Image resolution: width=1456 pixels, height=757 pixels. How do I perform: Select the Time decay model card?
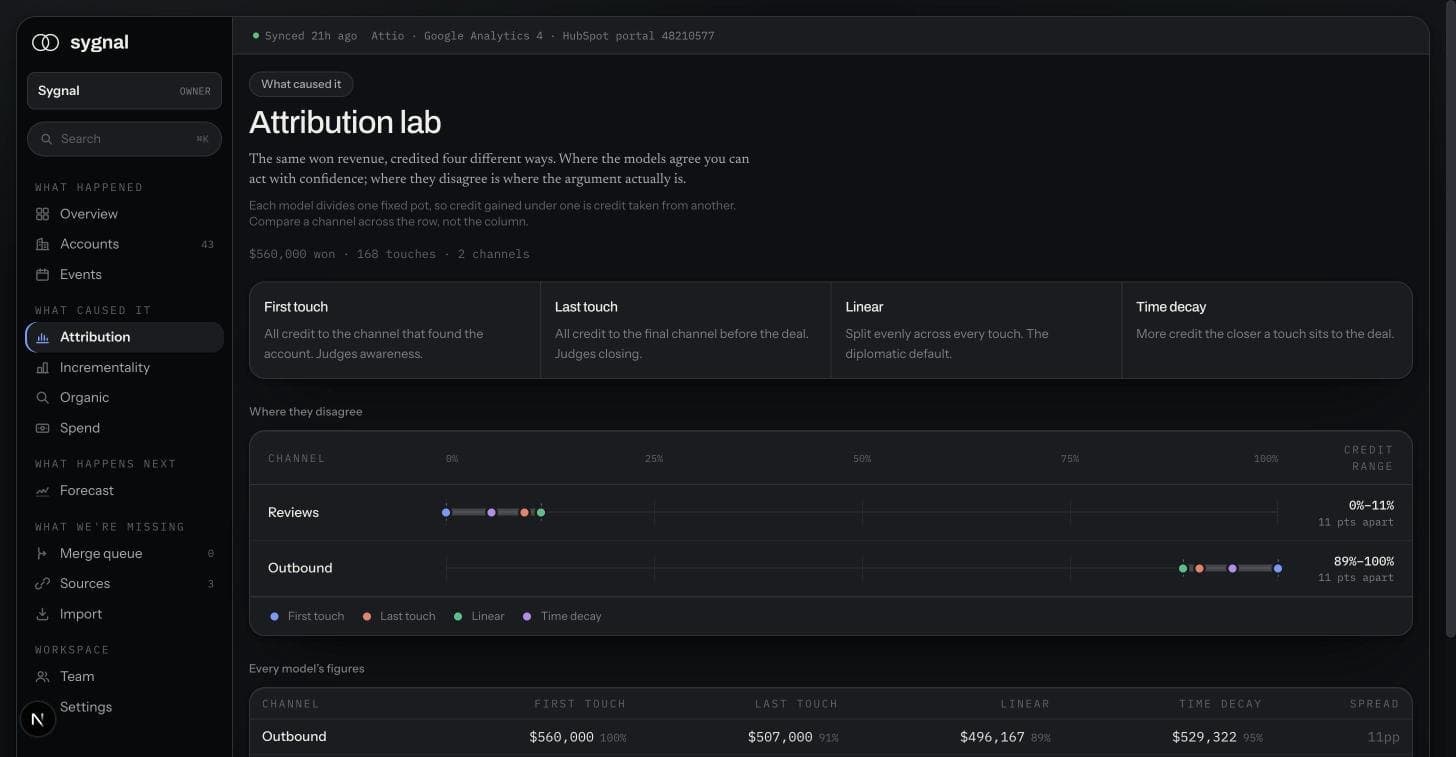tap(1267, 330)
